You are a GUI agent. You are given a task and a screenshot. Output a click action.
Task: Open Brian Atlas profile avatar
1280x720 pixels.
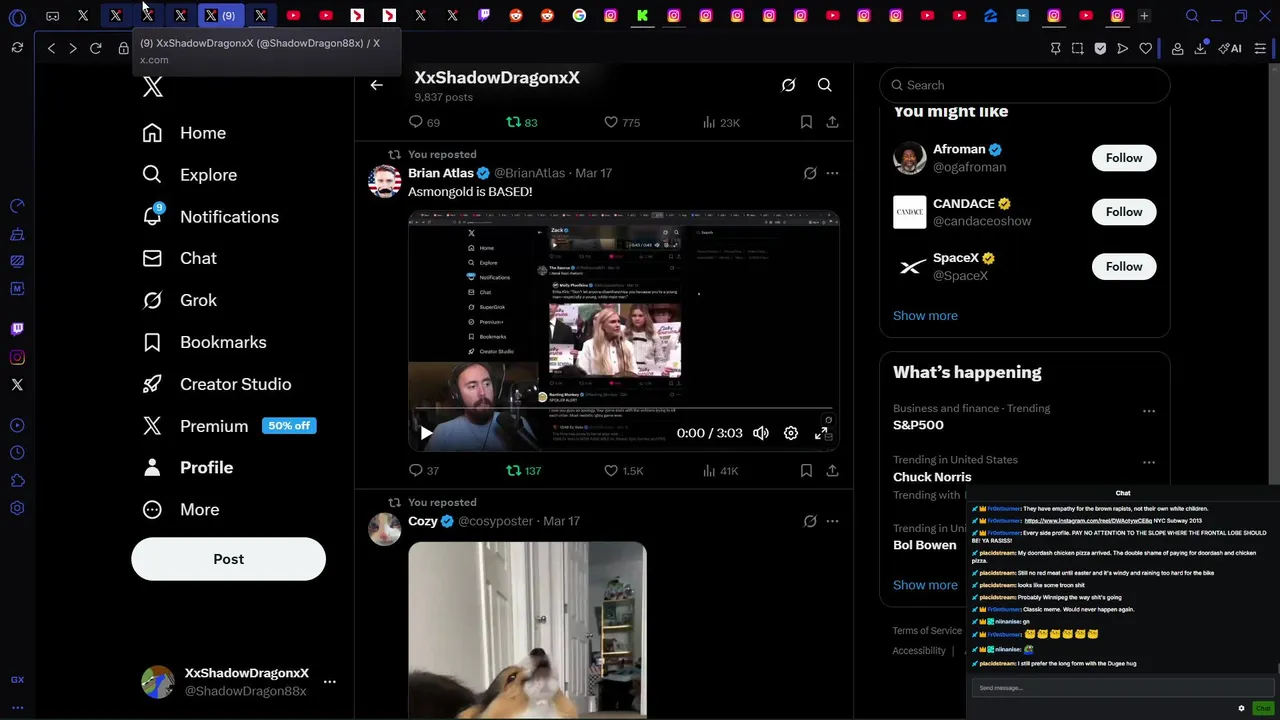click(x=384, y=181)
